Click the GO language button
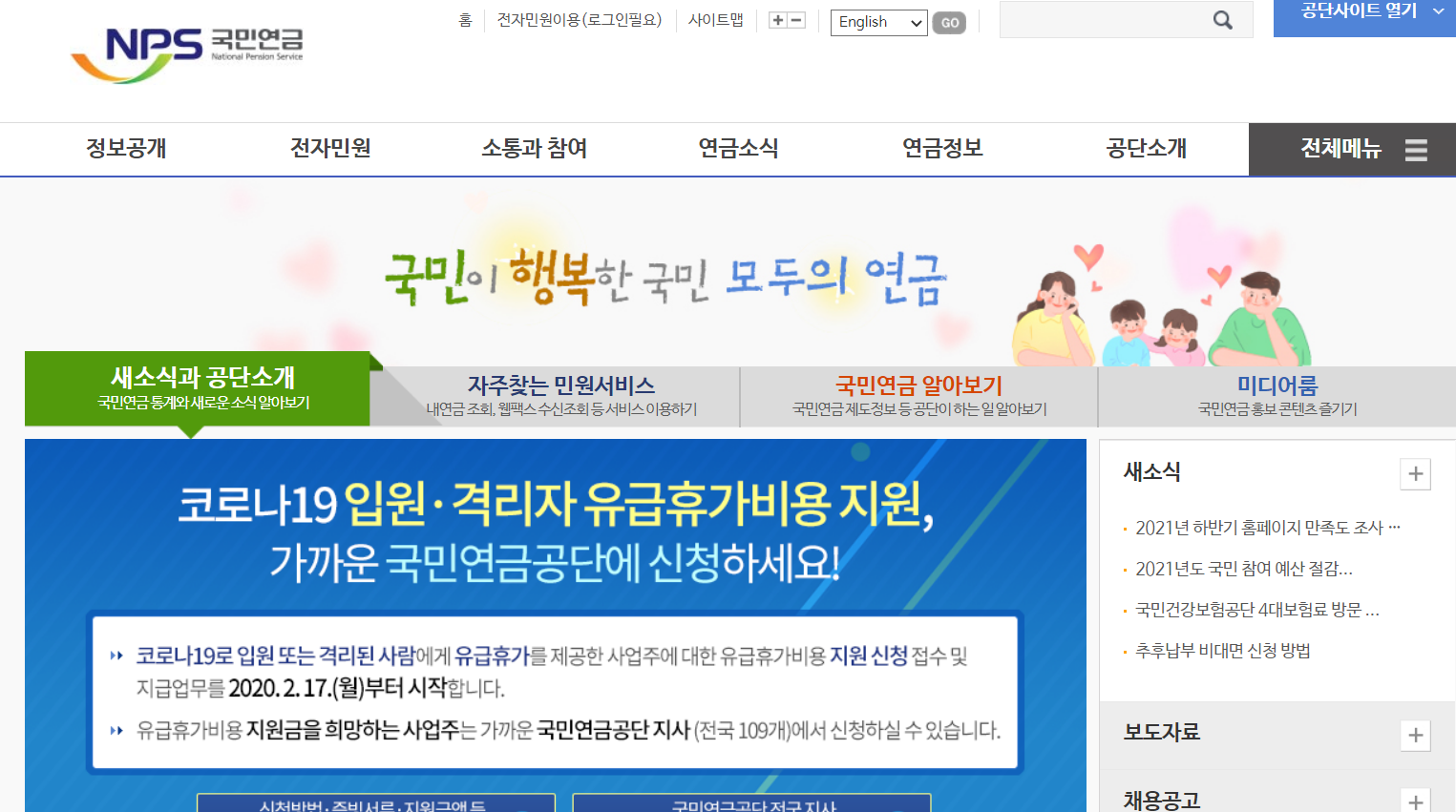Viewport: 1456px width, 812px height. click(949, 23)
